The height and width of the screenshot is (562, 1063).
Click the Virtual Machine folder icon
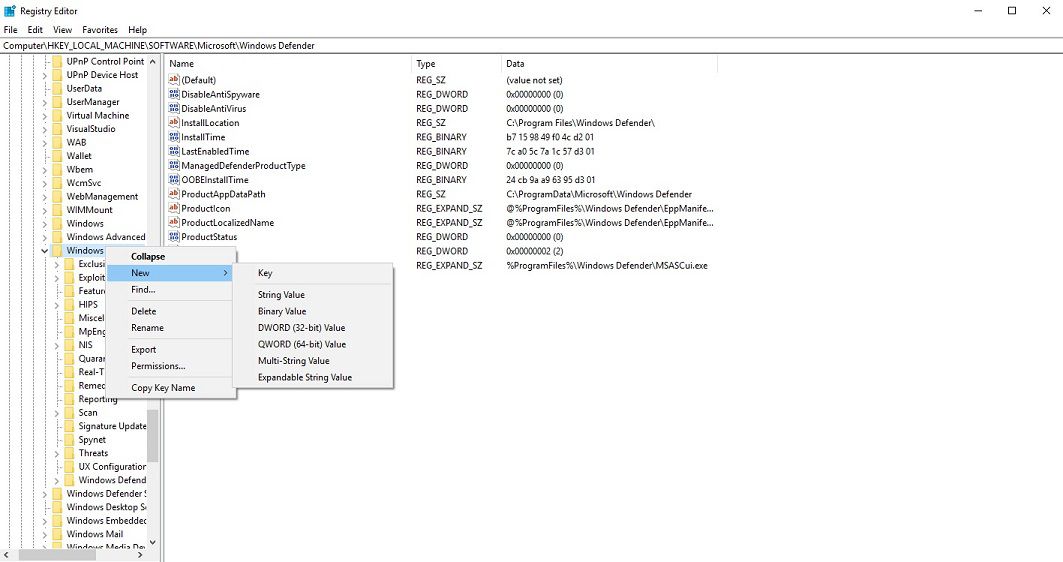58,115
